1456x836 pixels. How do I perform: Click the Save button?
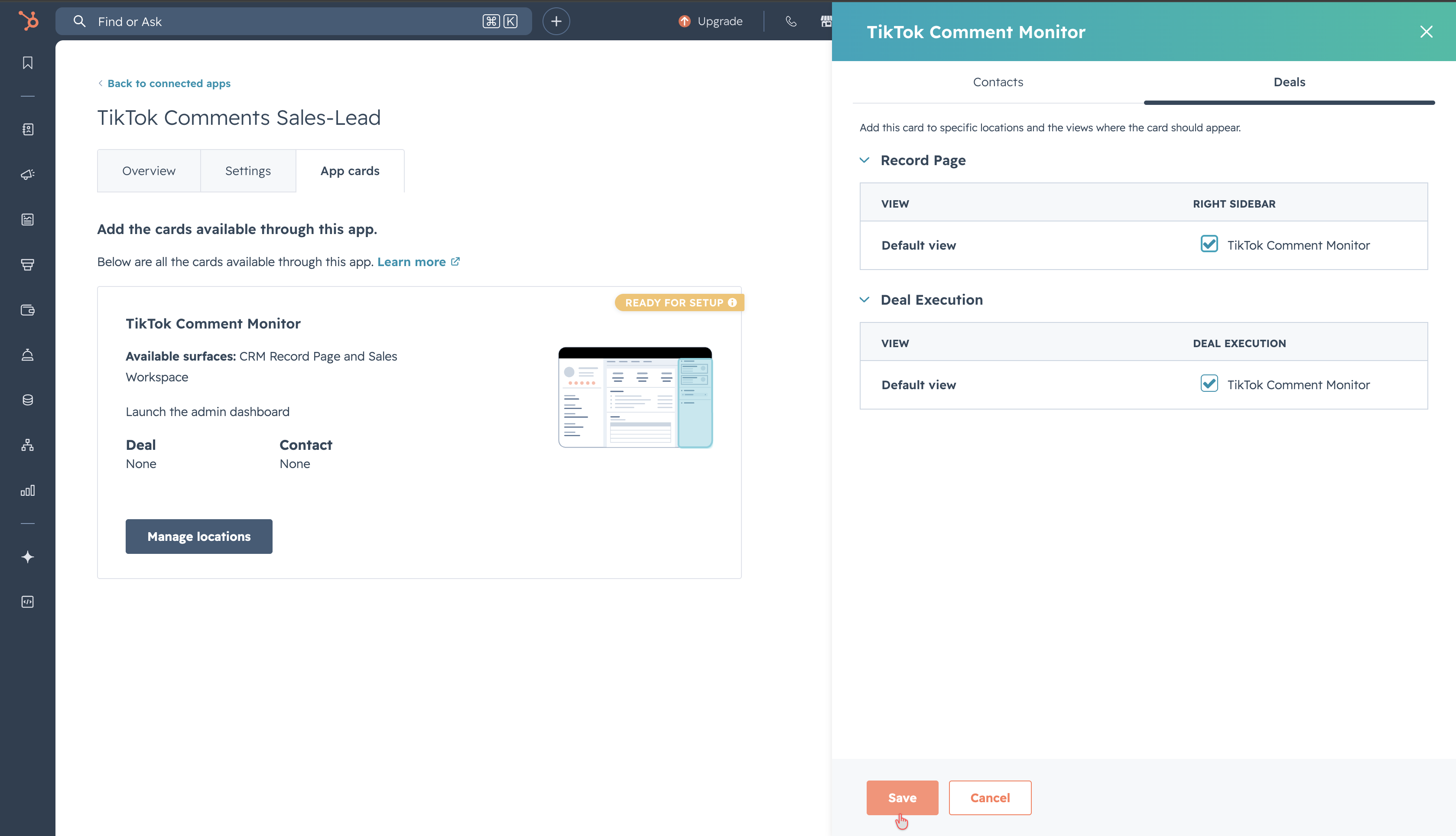(x=902, y=797)
